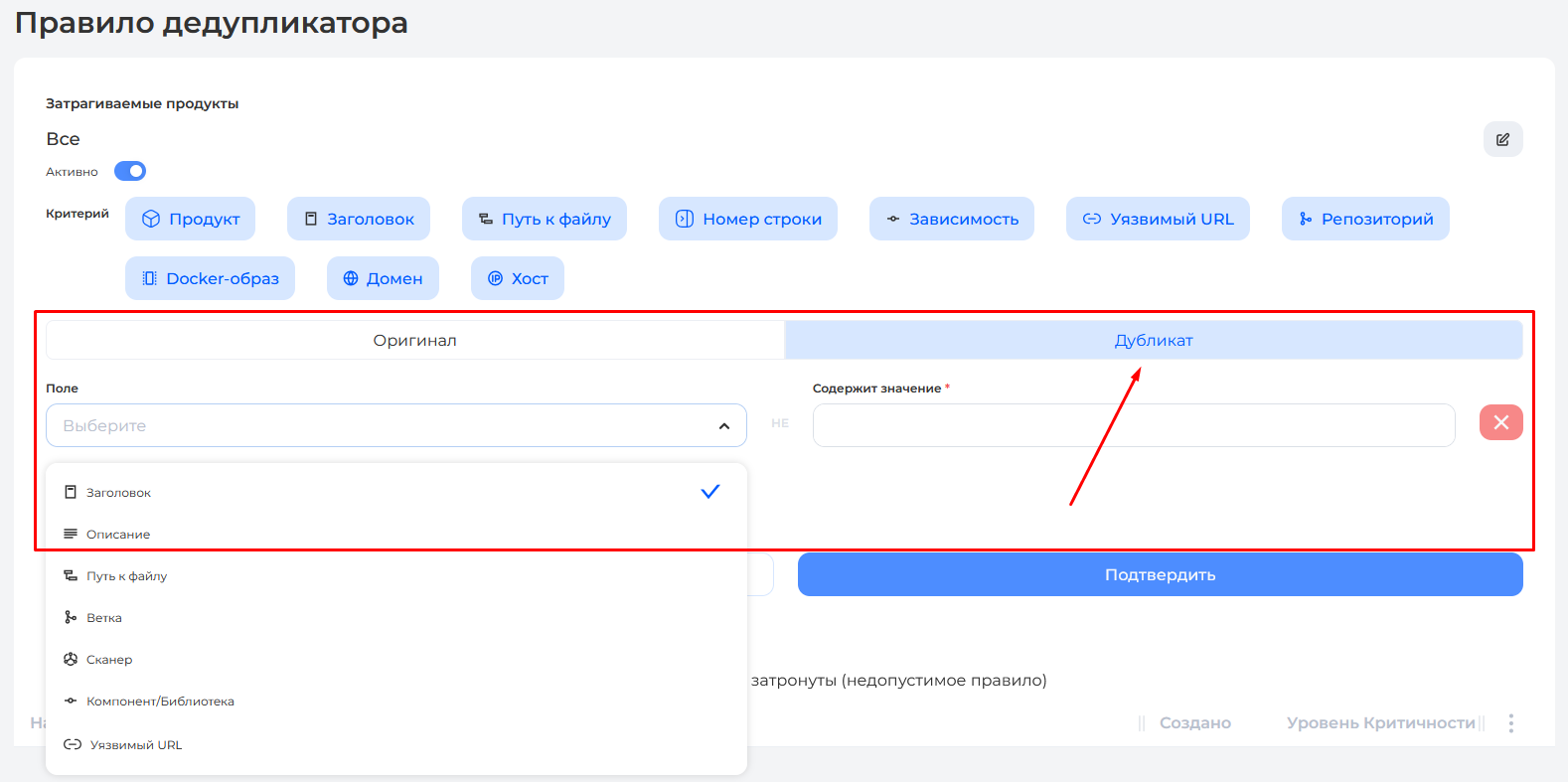This screenshot has width=1568, height=782.
Task: Toggle the Активно switch
Action: coord(130,171)
